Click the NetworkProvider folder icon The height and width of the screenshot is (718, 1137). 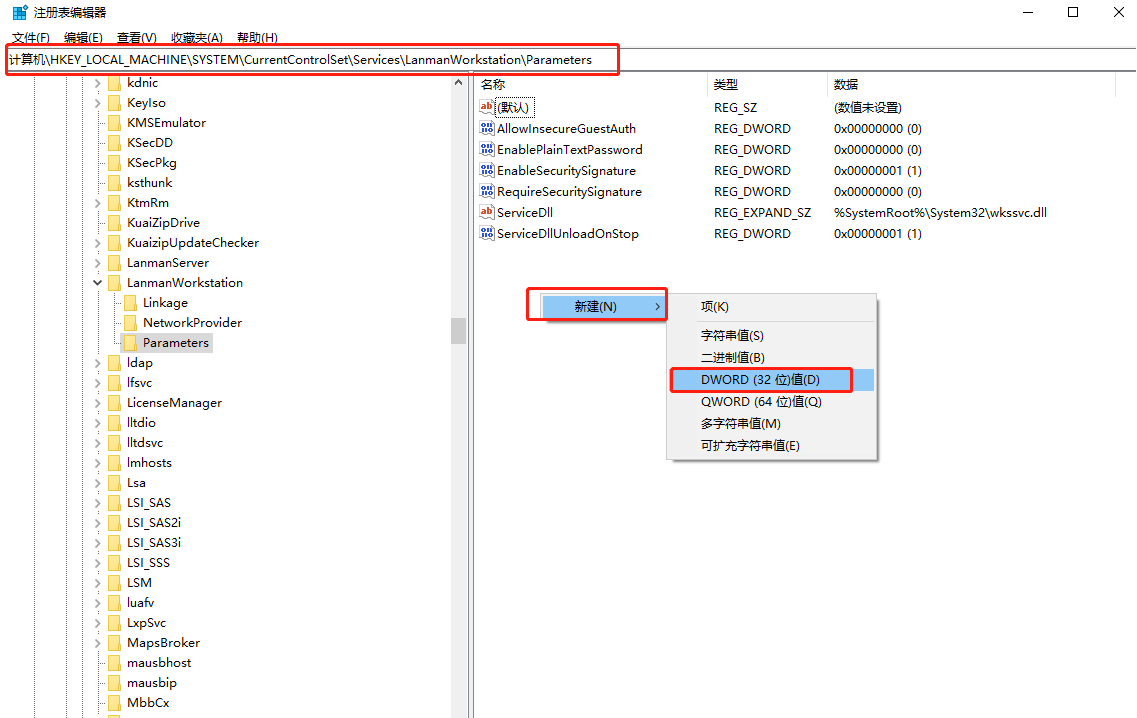(x=130, y=322)
